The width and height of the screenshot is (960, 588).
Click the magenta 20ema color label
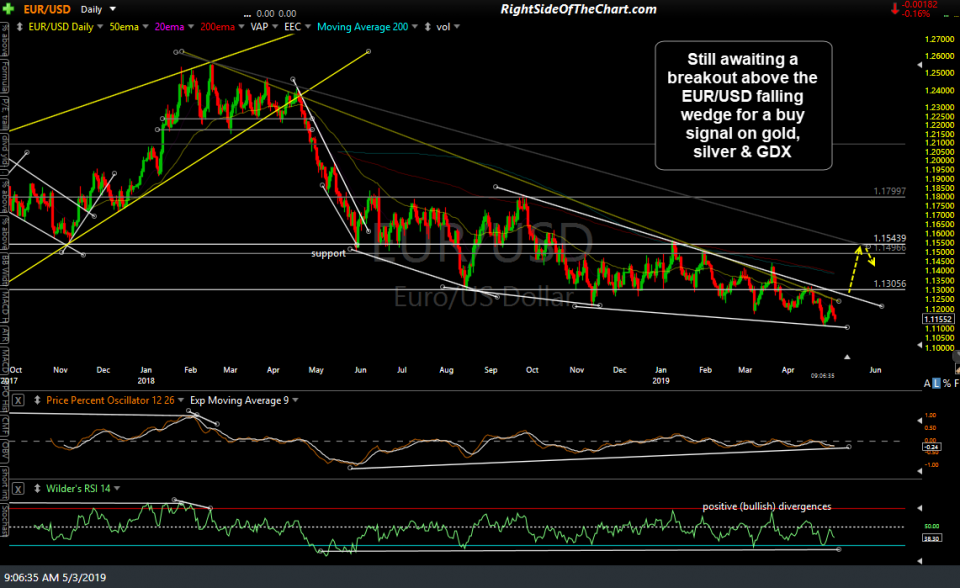[168, 26]
